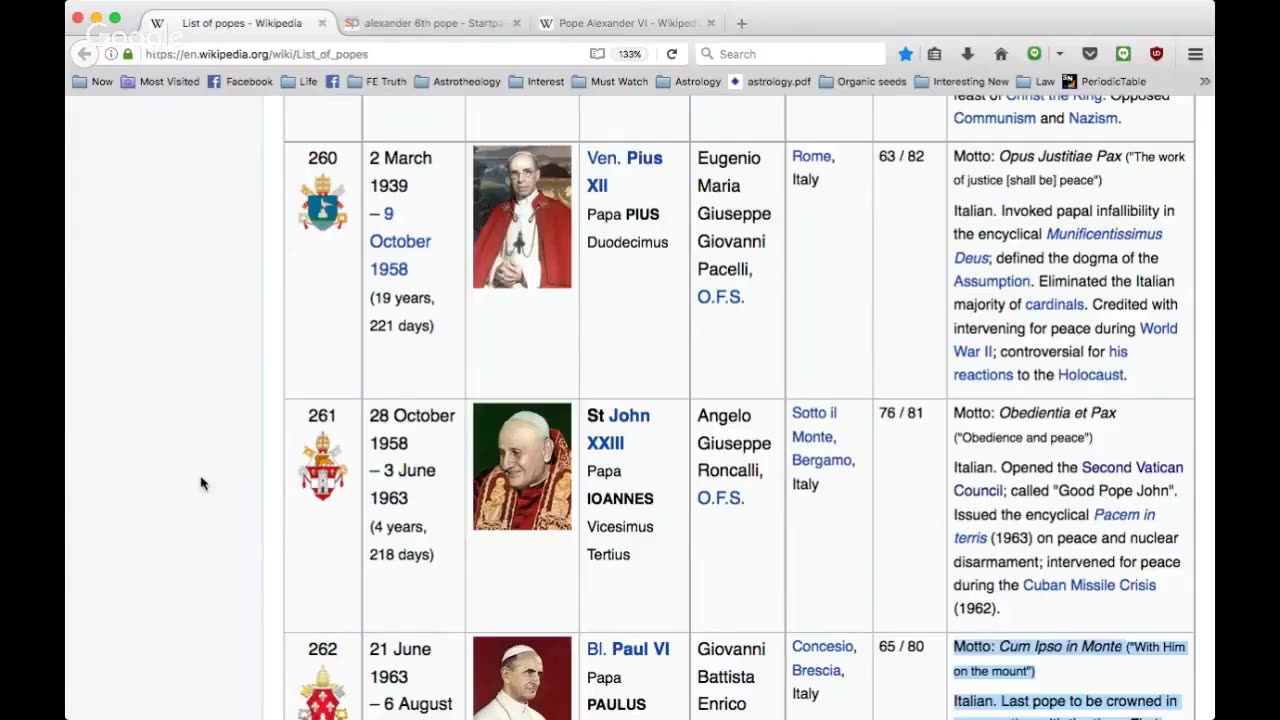Open Paul VI portrait thumbnail

[x=522, y=678]
